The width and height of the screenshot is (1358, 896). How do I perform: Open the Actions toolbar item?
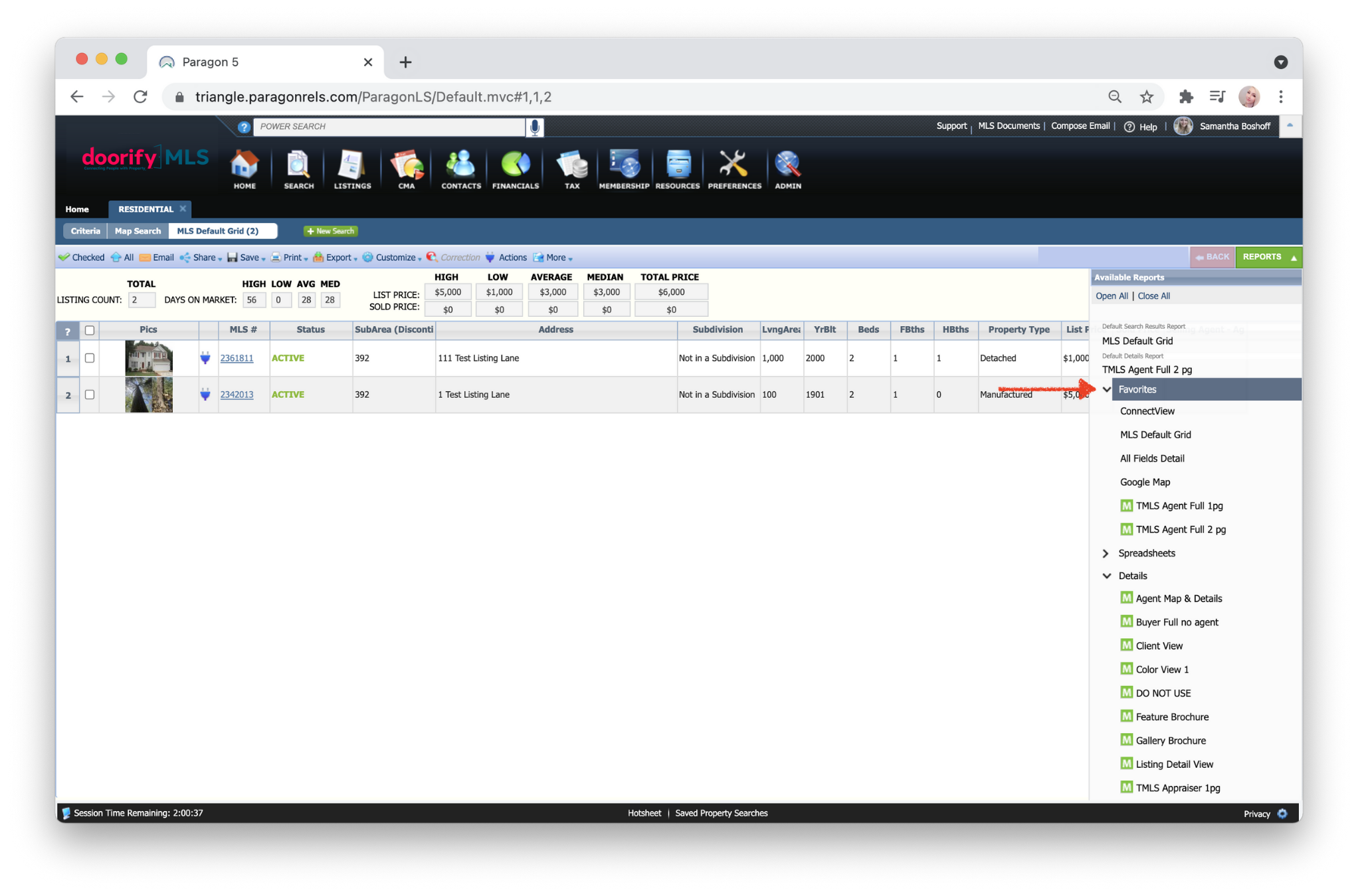506,258
